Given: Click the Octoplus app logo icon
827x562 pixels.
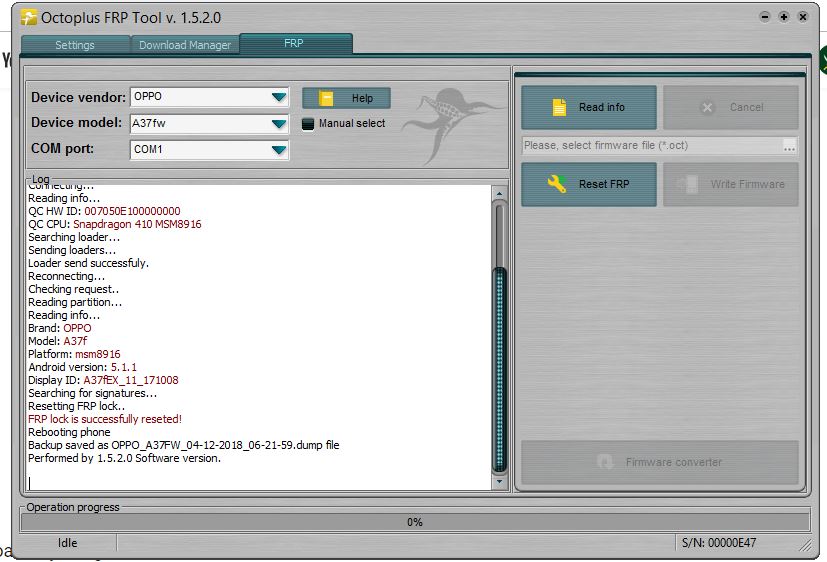Looking at the screenshot, I should 28,17.
